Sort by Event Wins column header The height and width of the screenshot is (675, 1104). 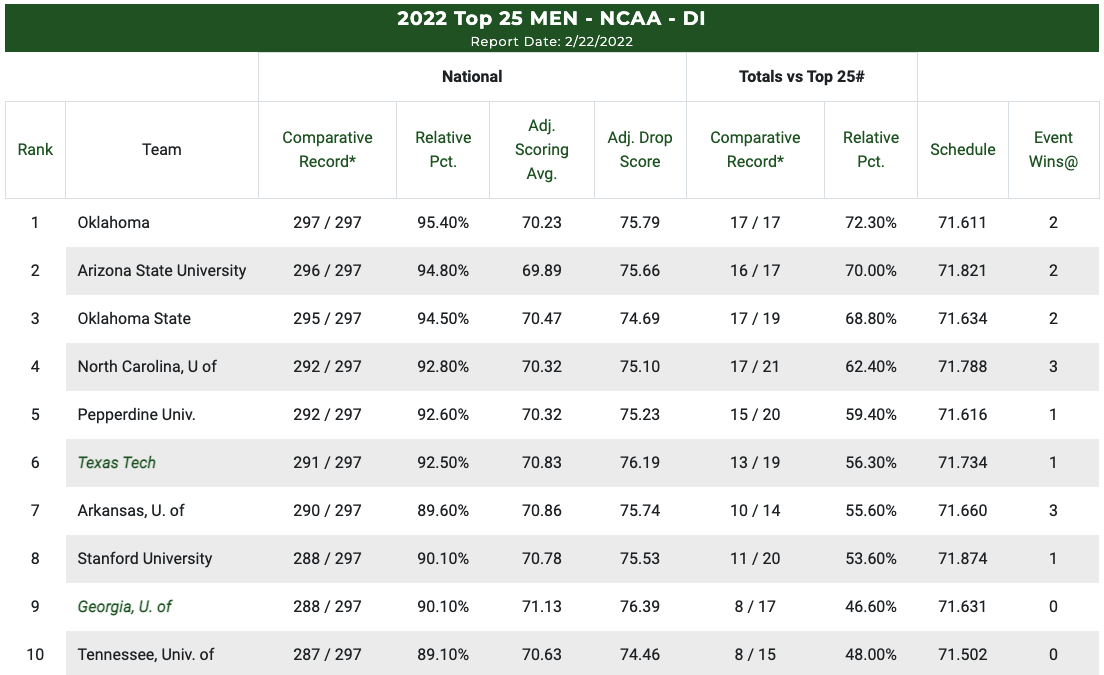click(x=1053, y=150)
